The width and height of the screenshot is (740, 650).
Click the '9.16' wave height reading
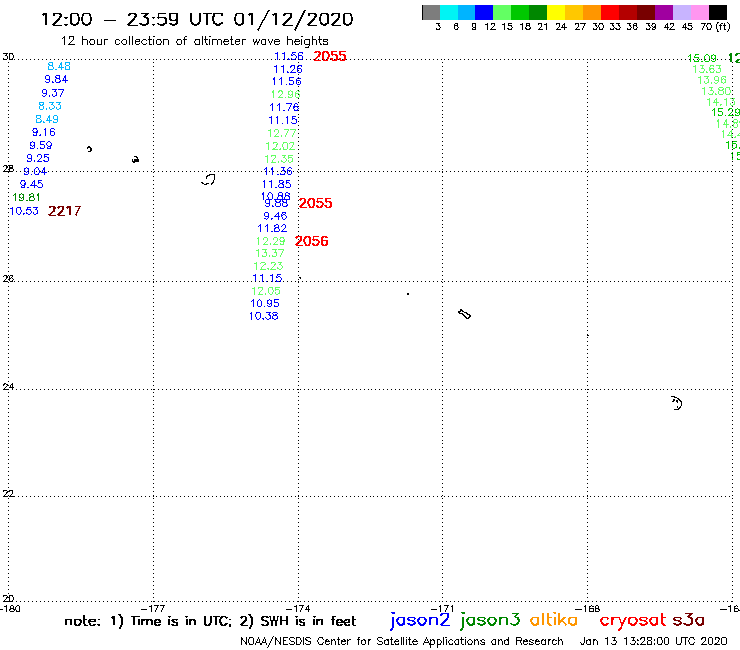click(44, 132)
